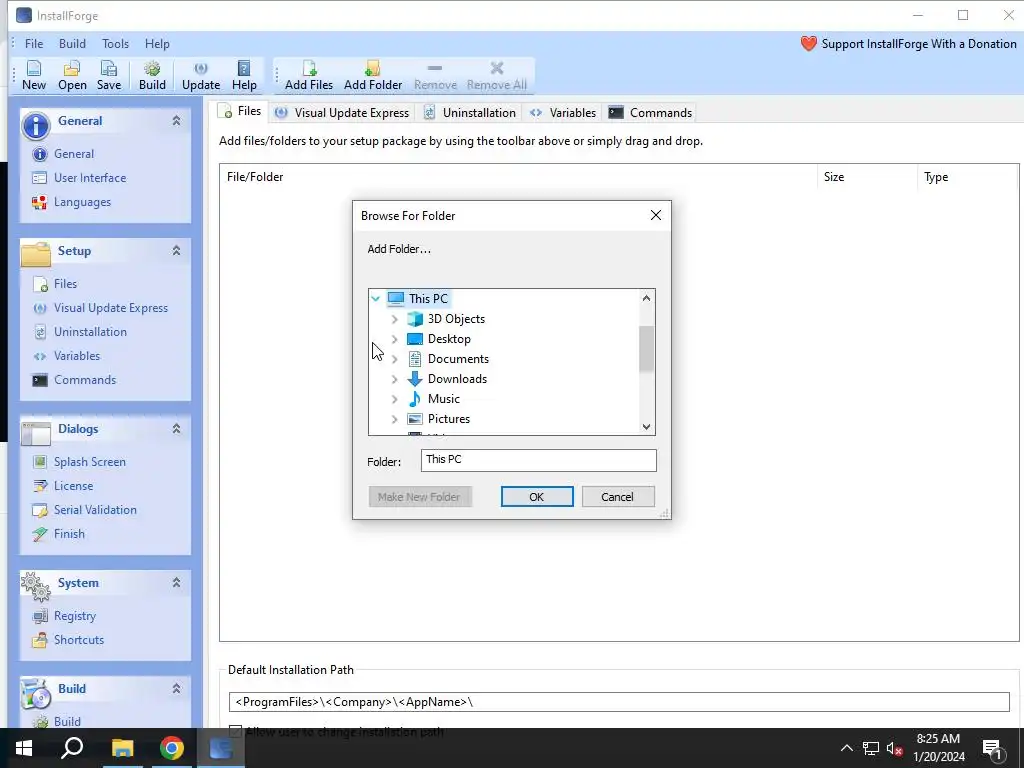Expand the Desktop tree node

coord(394,339)
